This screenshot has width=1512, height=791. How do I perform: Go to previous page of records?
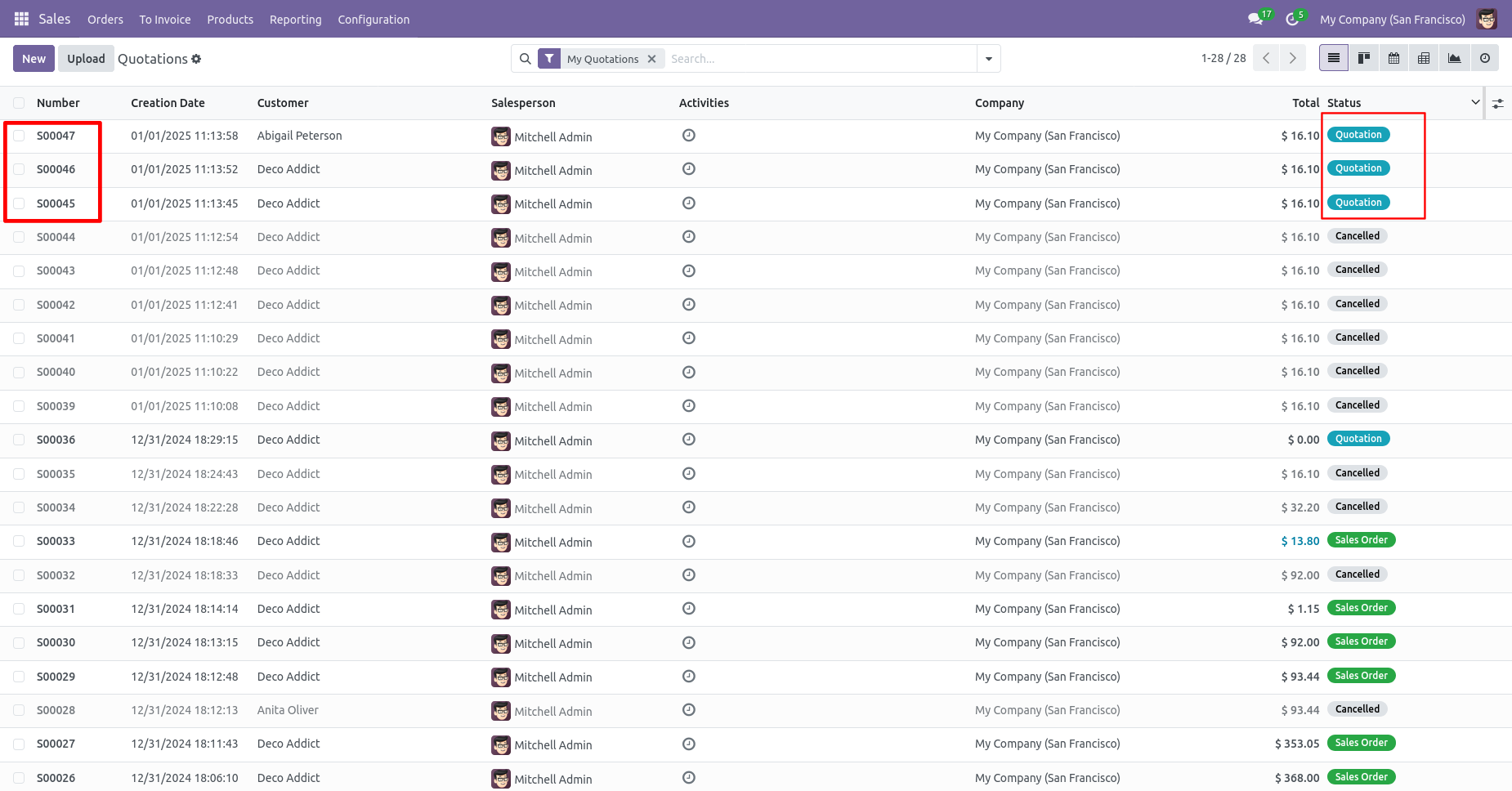[1266, 58]
